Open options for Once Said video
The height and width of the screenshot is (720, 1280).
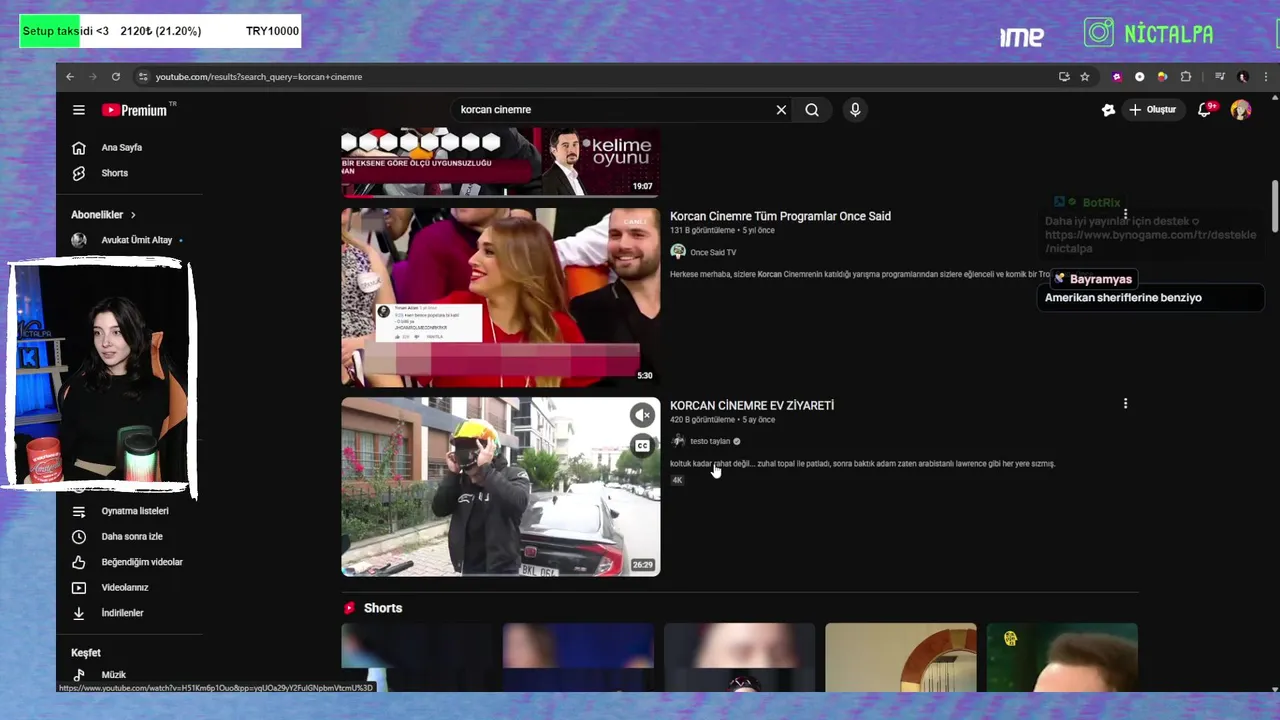[1125, 214]
